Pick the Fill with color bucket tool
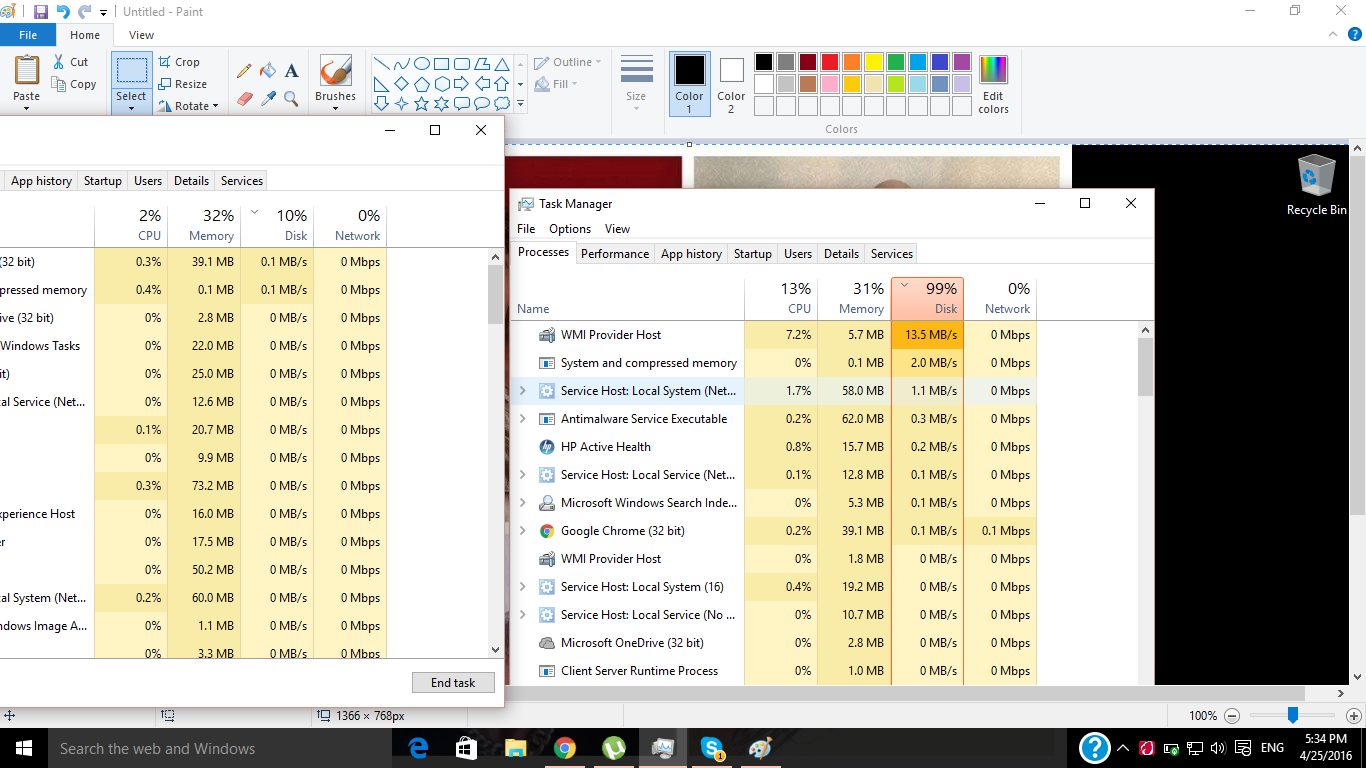The height and width of the screenshot is (768, 1366). [x=268, y=71]
